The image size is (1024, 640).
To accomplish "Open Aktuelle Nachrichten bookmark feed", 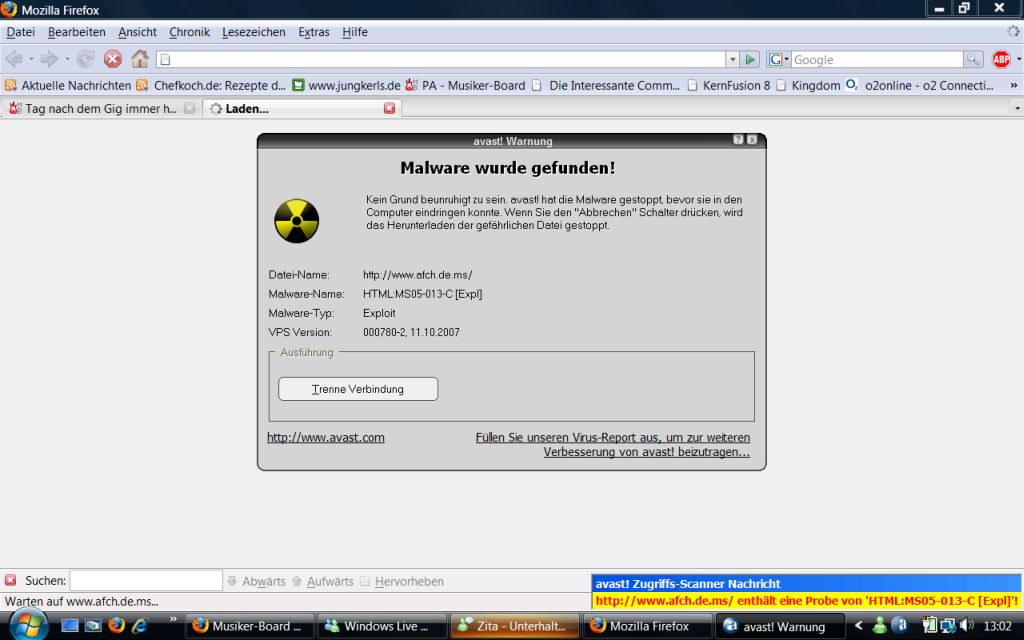I will click(x=68, y=85).
